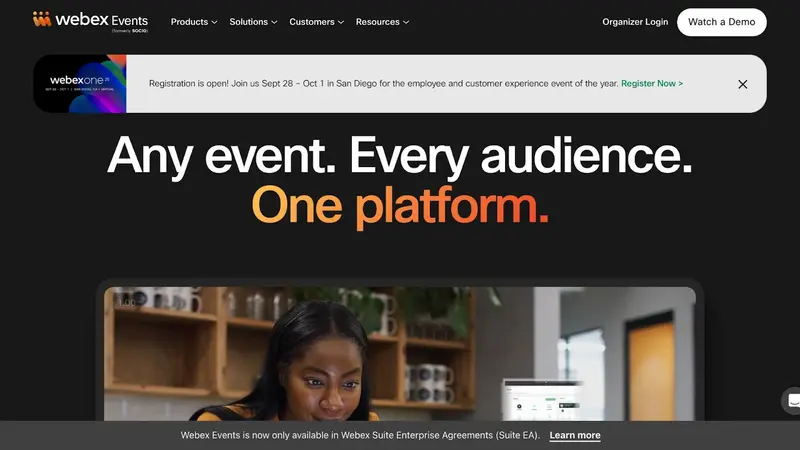The image size is (800, 450).
Task: Click the Webex Events logo
Action: [x=90, y=21]
